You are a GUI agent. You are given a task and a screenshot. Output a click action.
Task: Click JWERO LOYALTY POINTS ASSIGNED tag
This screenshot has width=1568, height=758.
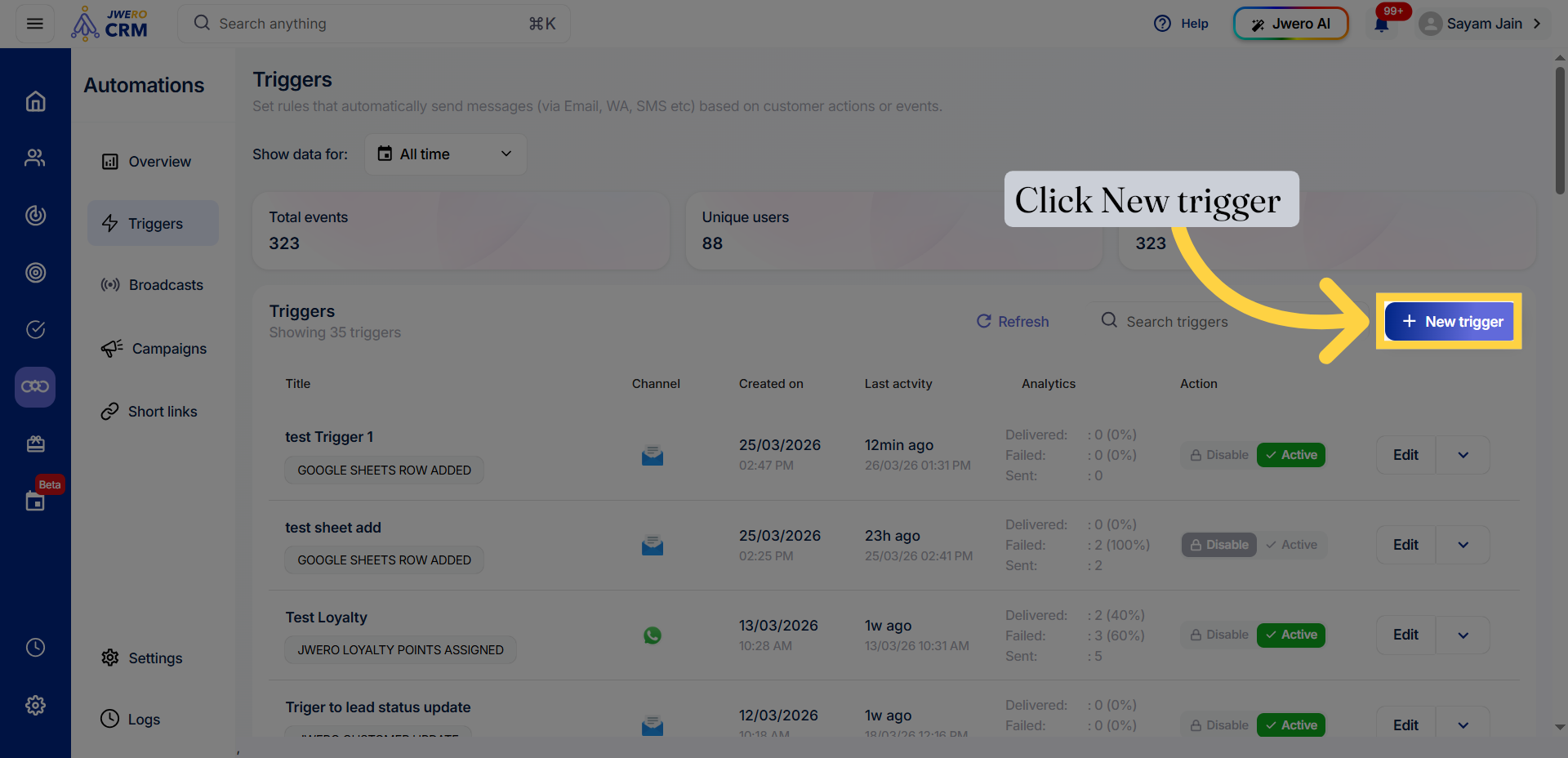[x=401, y=650]
